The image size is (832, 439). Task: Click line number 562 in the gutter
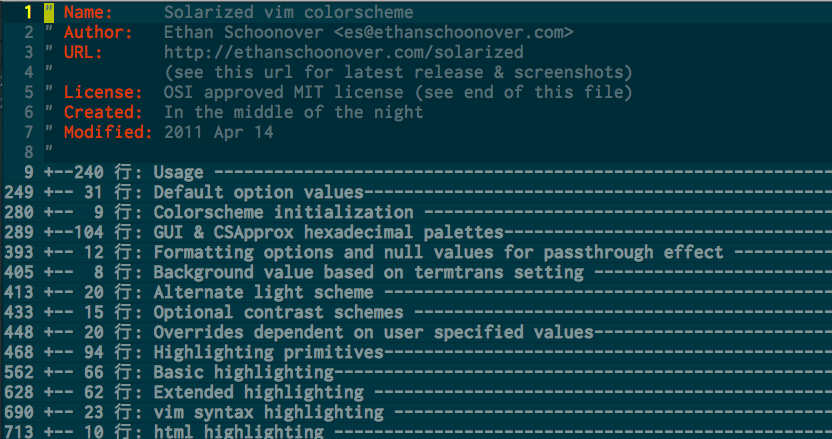click(19, 372)
